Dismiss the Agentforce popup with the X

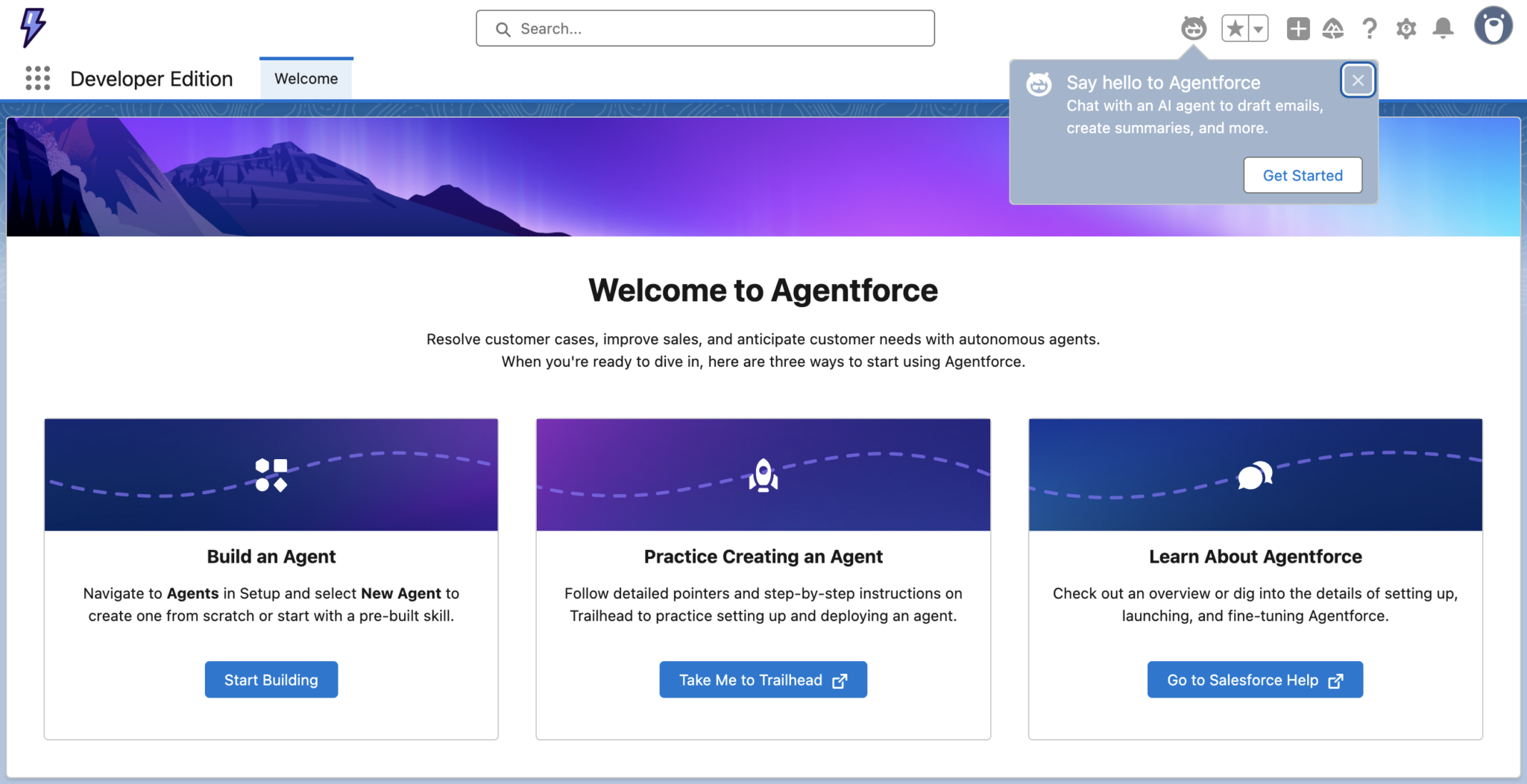click(1358, 80)
